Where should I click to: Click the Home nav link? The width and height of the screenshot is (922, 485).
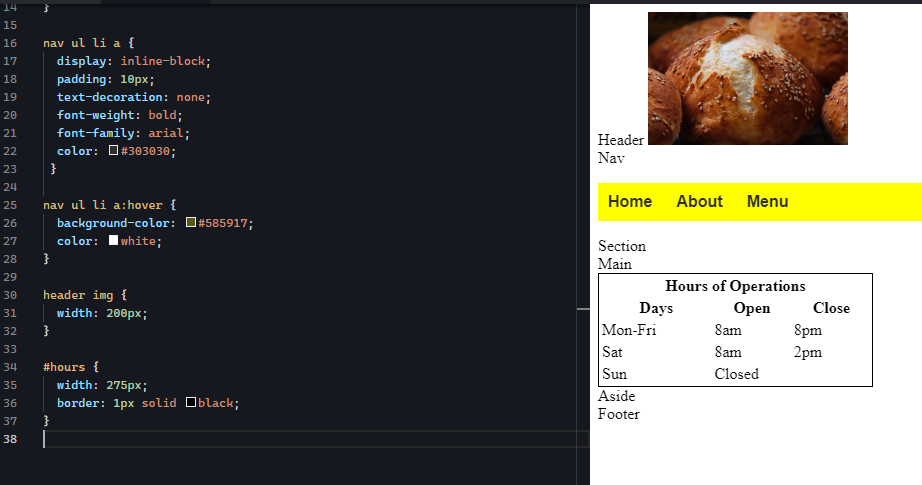pyautogui.click(x=630, y=202)
